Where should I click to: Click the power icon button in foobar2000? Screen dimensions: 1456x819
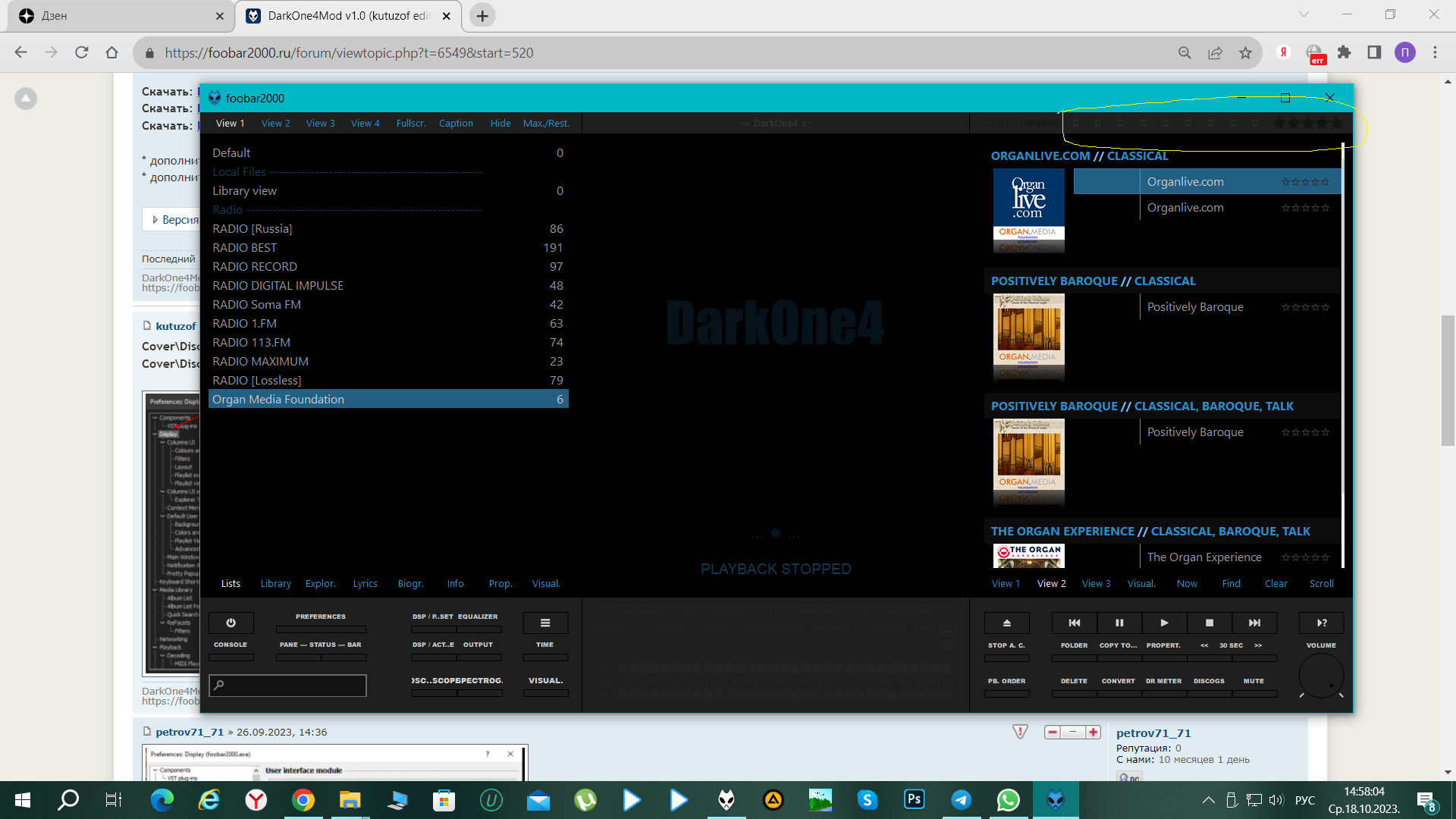(x=231, y=623)
